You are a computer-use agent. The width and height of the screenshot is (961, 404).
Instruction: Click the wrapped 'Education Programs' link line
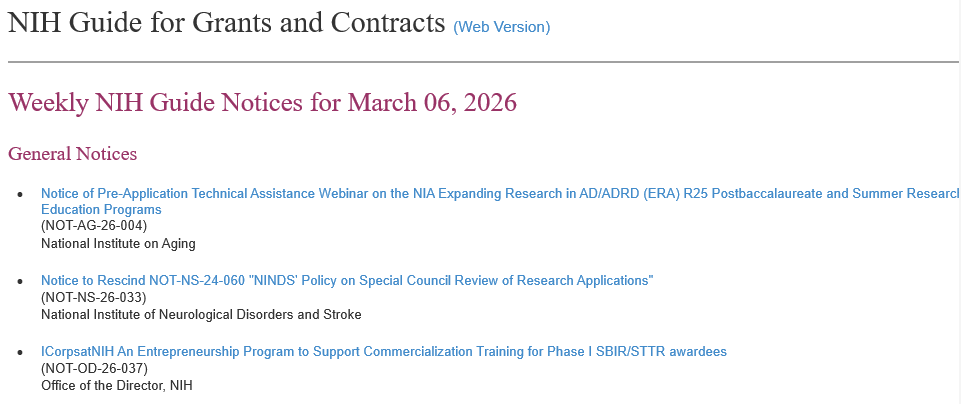coord(101,210)
